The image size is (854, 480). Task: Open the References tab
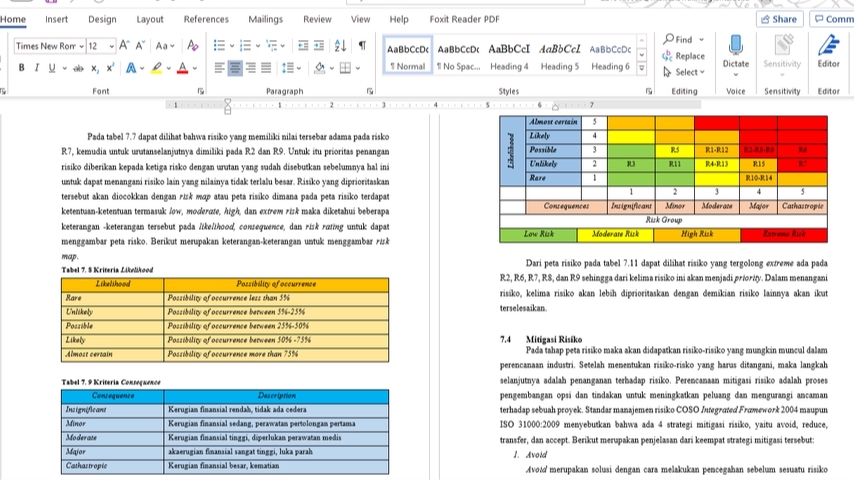point(206,19)
